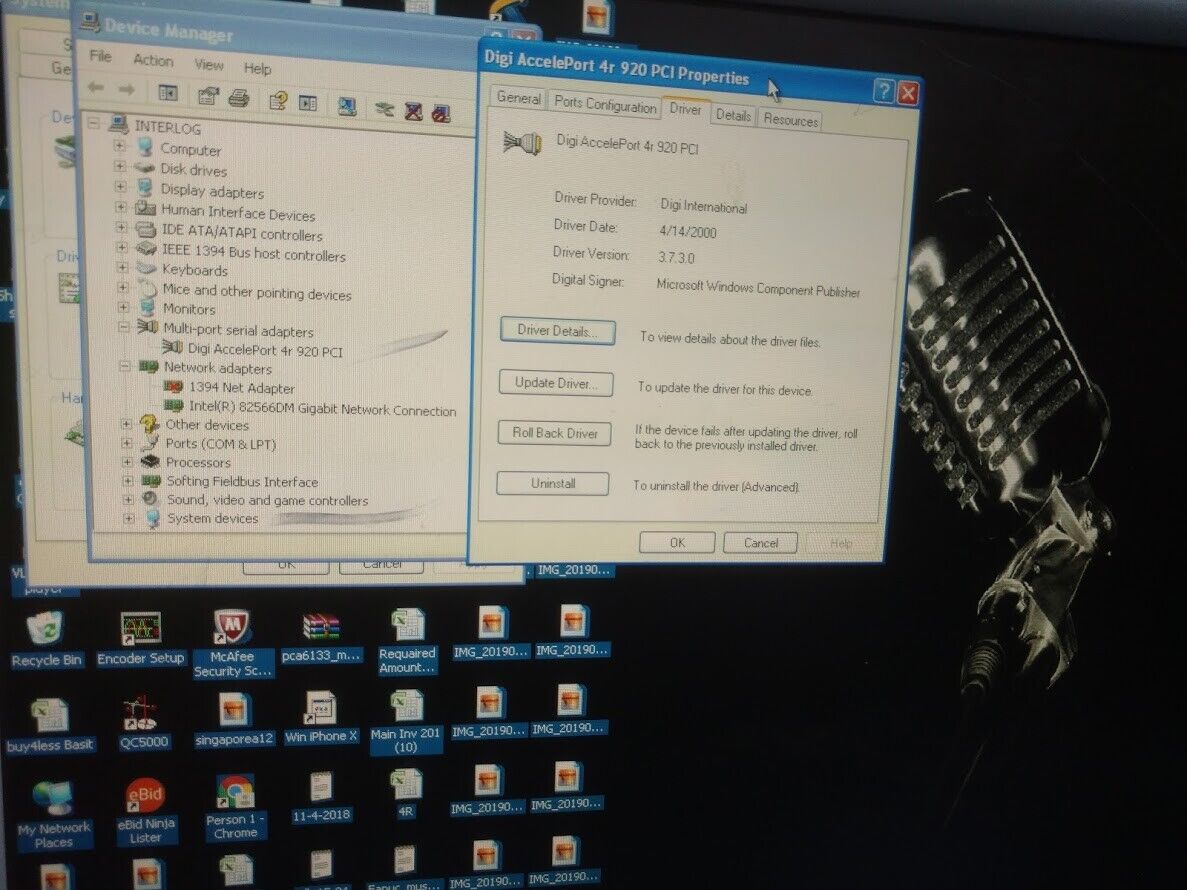Image resolution: width=1187 pixels, height=890 pixels.
Task: Click the help question-mark button in Properties title bar
Action: click(883, 91)
